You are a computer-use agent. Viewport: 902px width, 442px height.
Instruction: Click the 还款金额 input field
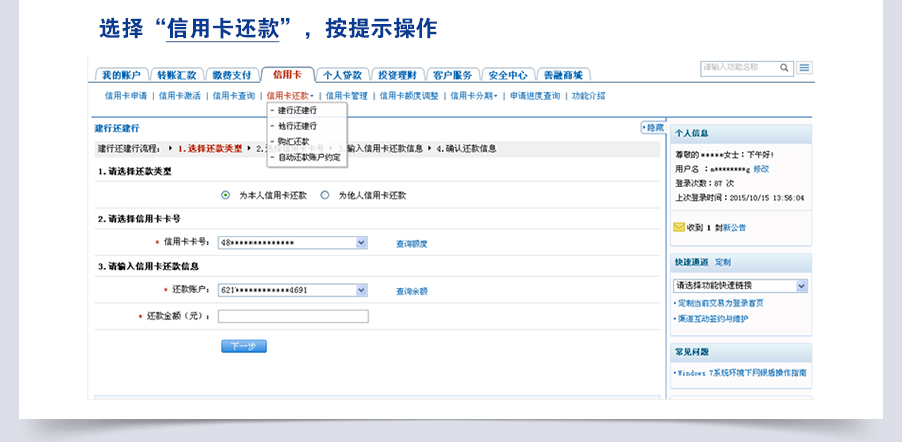click(293, 316)
